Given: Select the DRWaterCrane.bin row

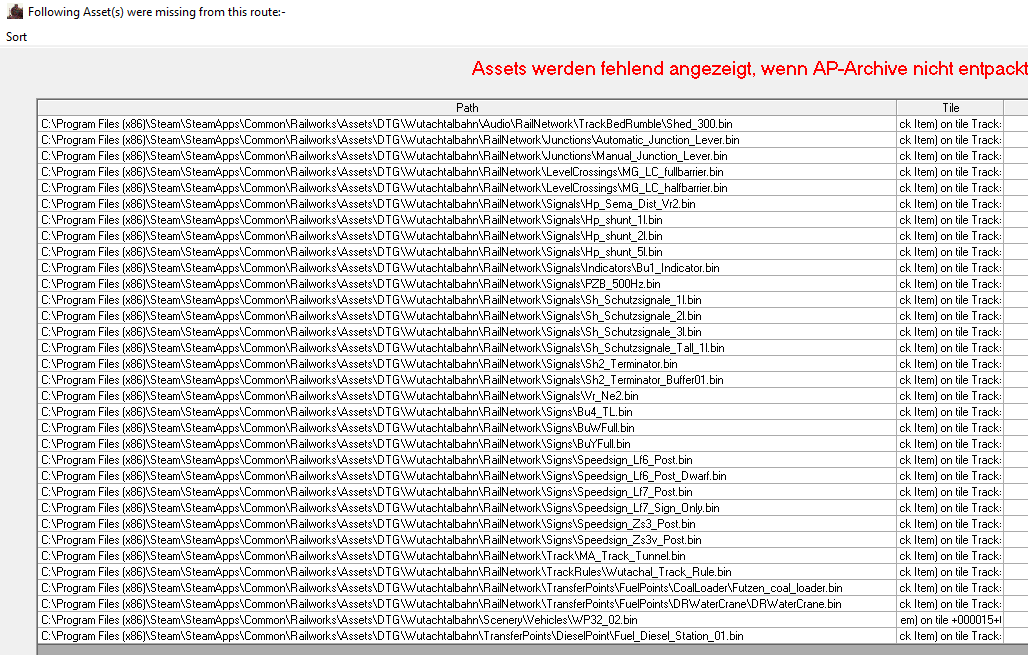Looking at the screenshot, I should point(467,604).
